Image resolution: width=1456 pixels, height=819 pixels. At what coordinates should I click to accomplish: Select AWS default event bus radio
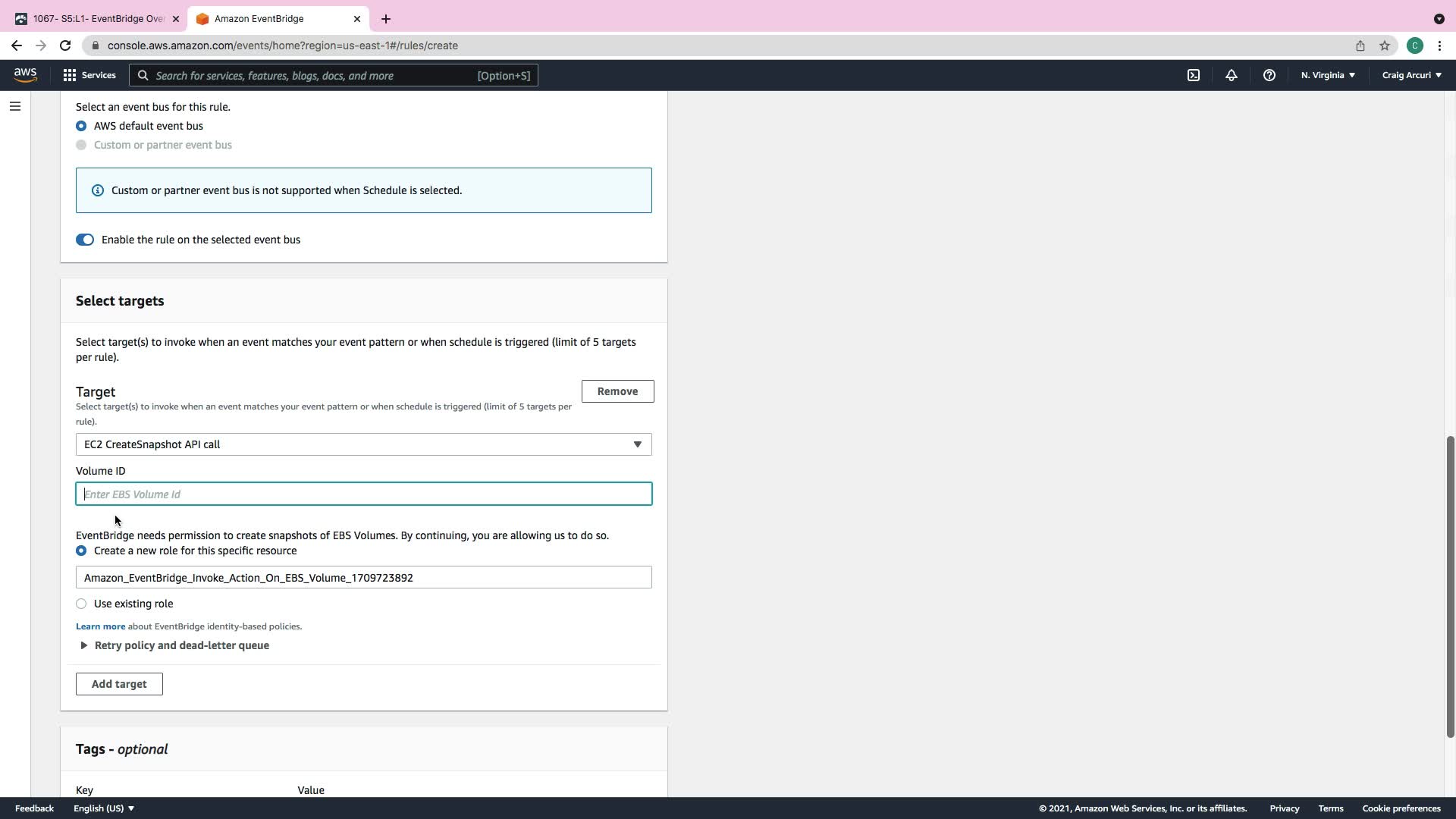click(81, 126)
